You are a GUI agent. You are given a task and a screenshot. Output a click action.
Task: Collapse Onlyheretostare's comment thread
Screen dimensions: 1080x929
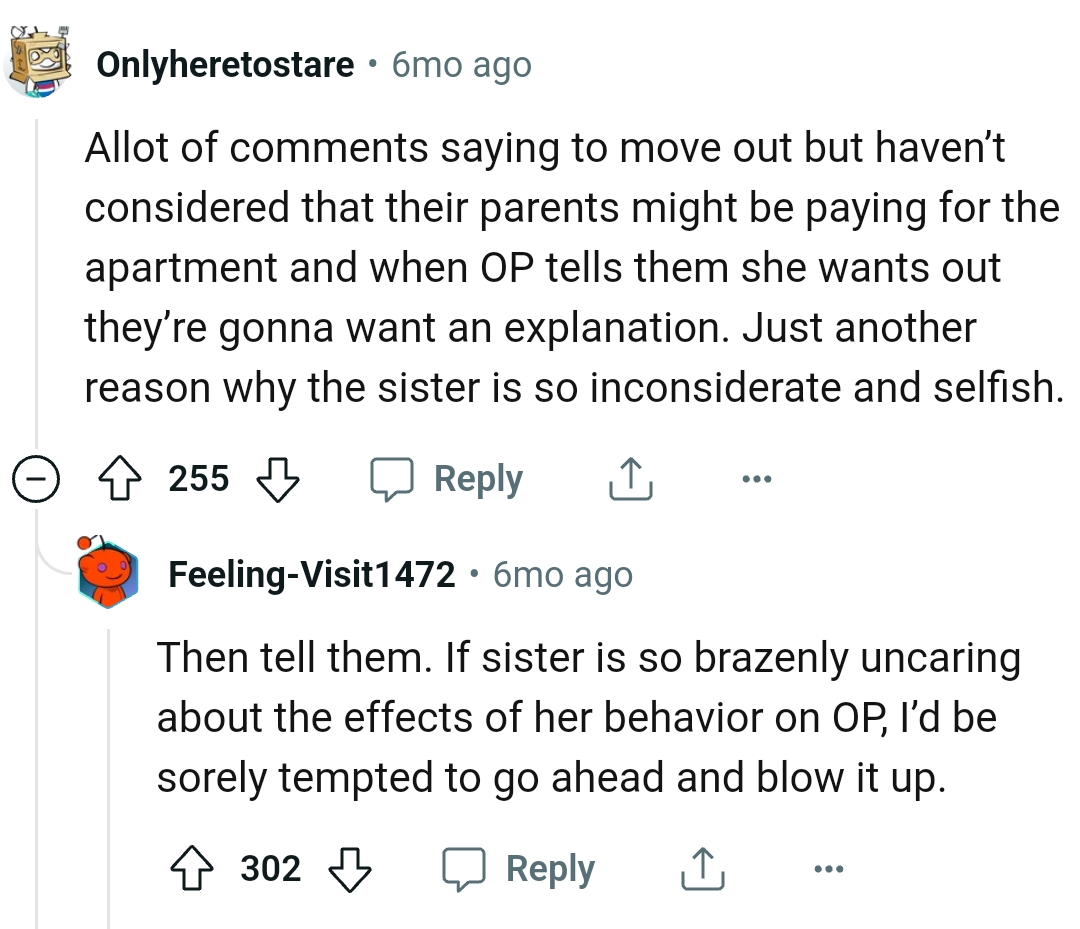coord(37,478)
